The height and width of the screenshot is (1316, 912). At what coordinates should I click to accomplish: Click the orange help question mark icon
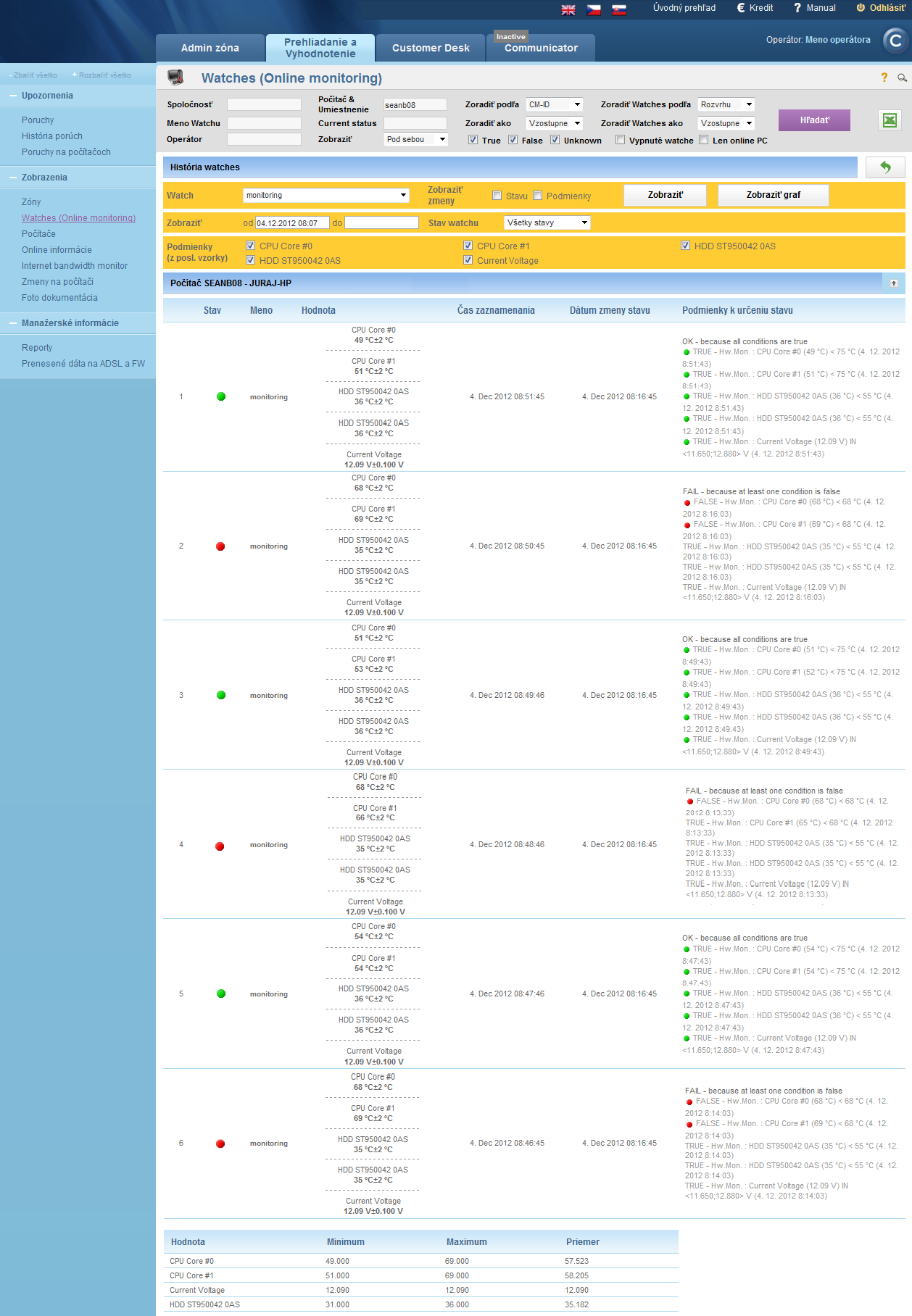pos(884,78)
